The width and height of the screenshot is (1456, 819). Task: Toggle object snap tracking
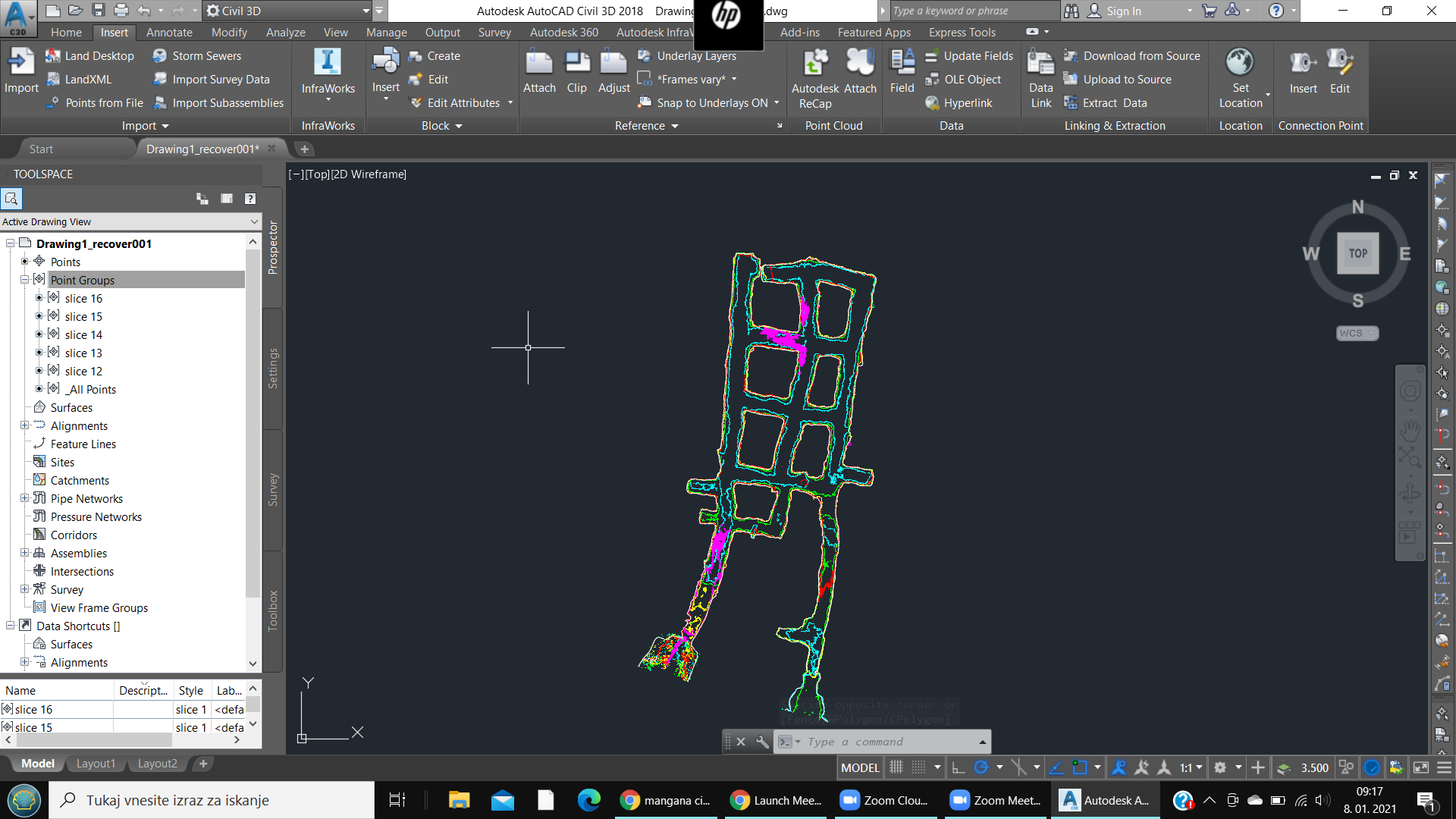click(x=1056, y=767)
